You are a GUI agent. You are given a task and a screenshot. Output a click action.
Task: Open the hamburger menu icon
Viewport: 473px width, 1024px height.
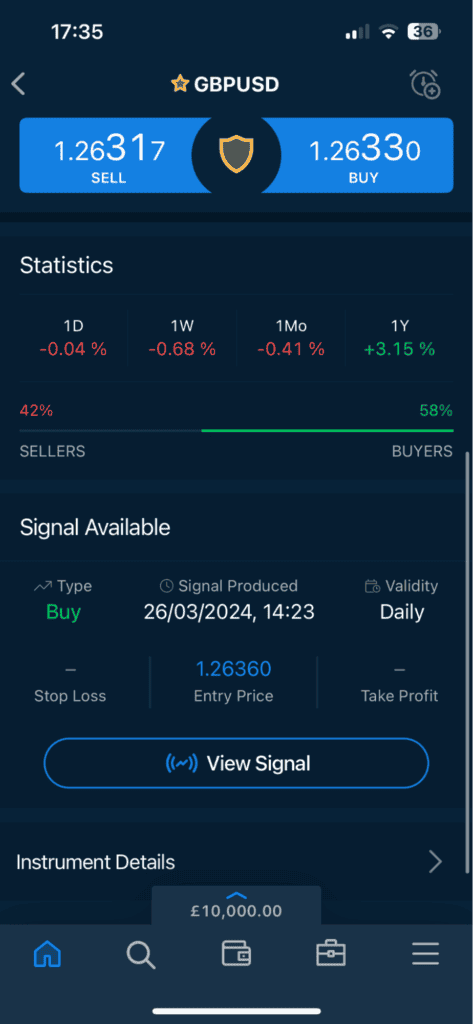coord(425,954)
